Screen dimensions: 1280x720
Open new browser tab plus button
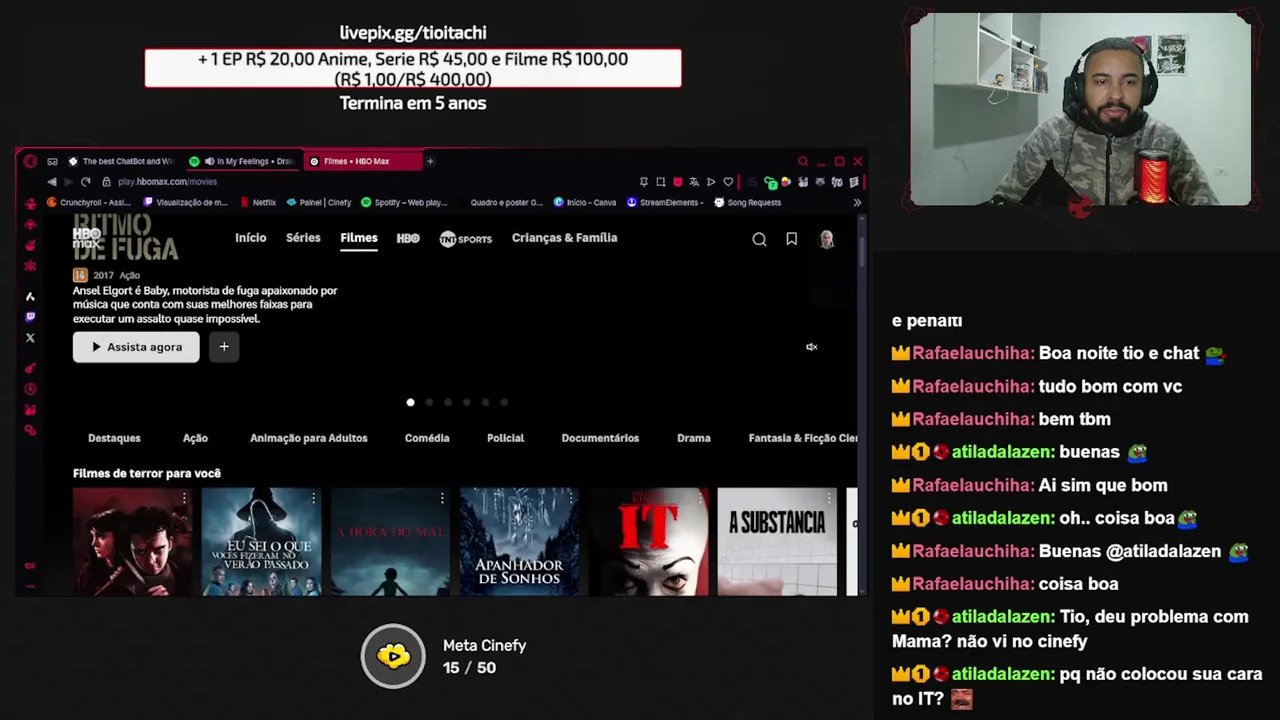tap(430, 161)
